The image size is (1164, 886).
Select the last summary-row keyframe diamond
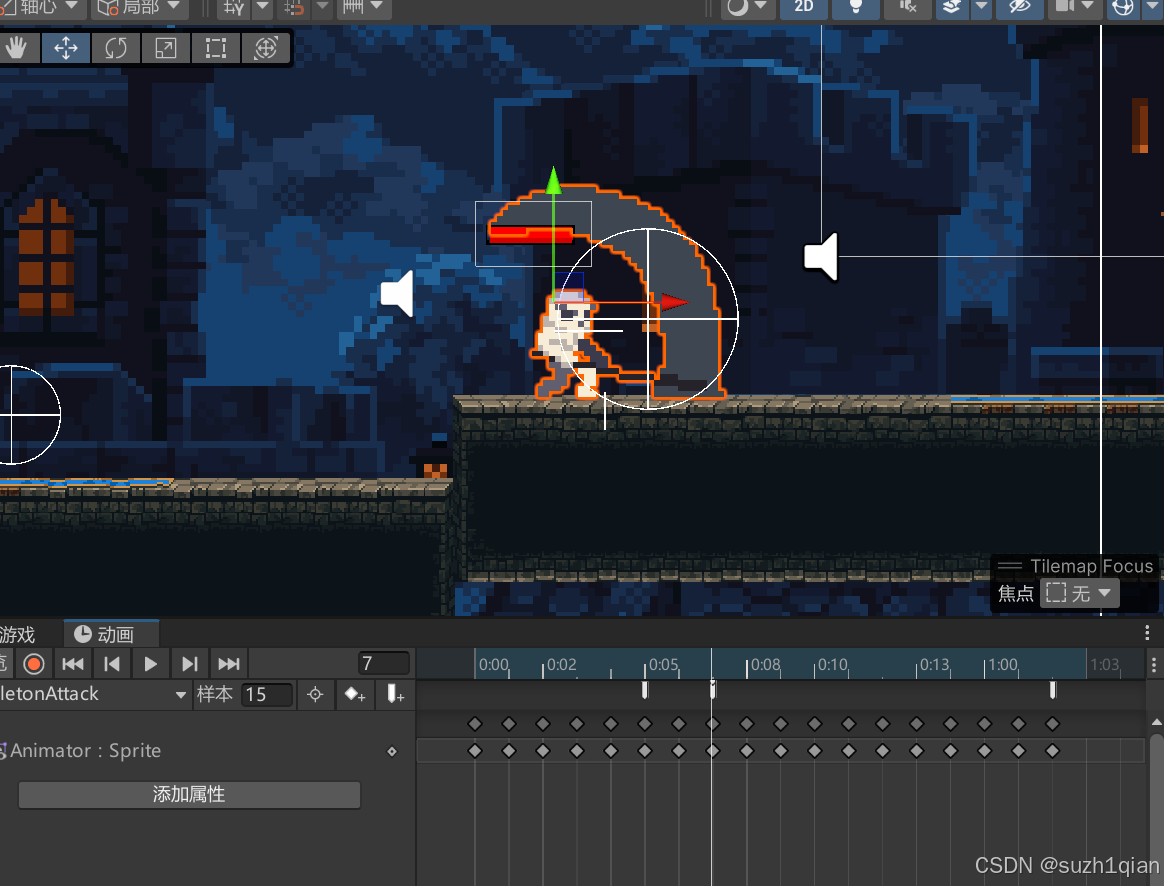[1053, 723]
